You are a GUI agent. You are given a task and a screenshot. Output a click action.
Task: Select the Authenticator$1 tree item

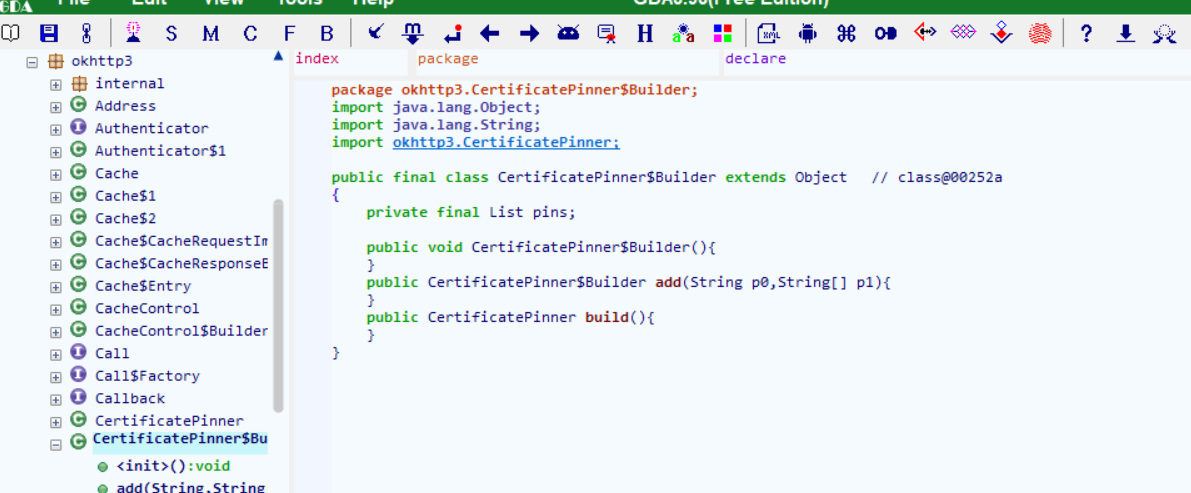160,151
